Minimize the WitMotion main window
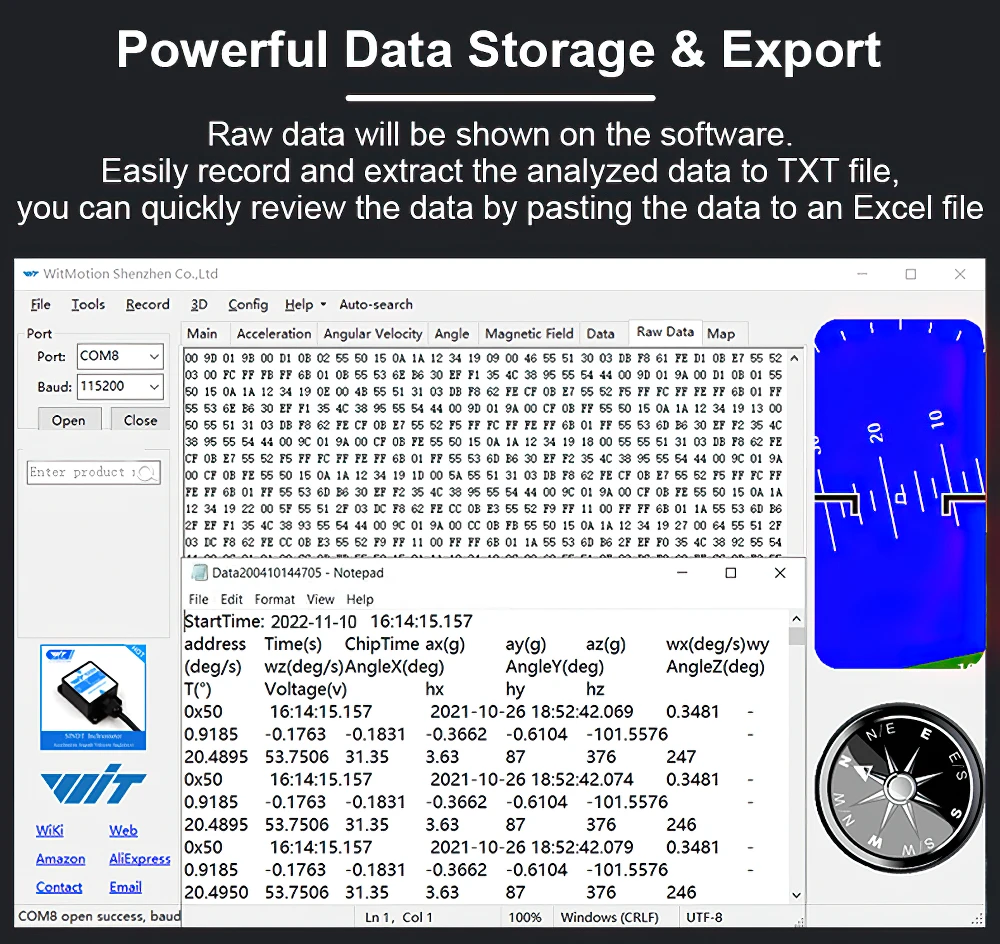Screen dimensions: 1000x944 862,274
